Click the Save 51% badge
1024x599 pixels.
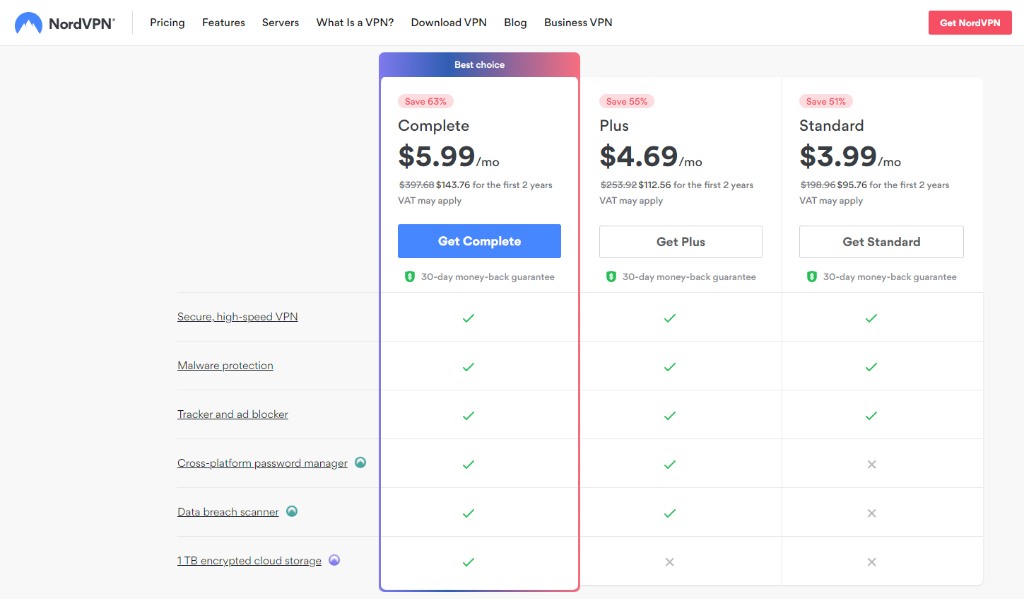point(825,101)
